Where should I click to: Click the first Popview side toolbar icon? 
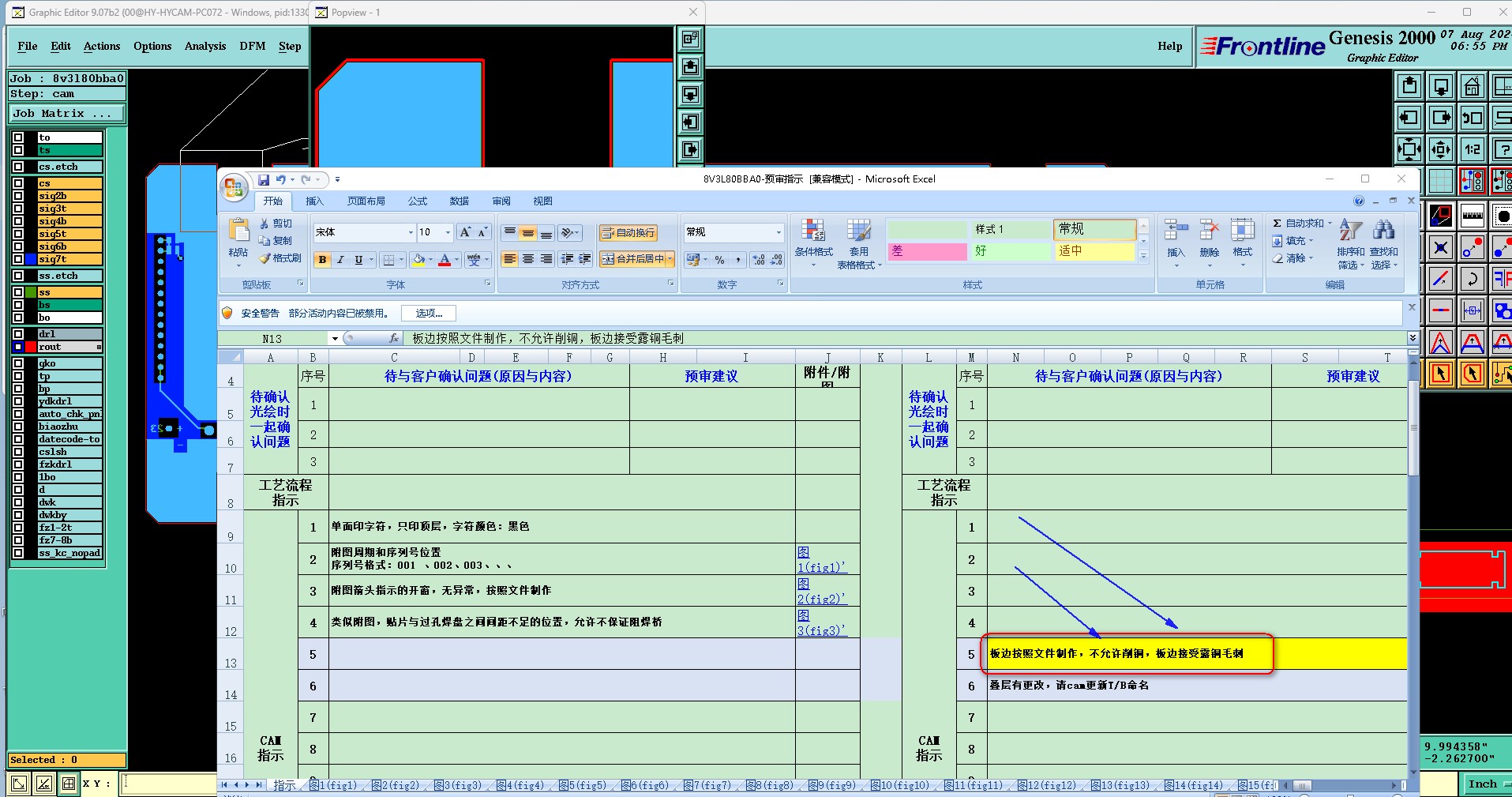coord(690,39)
